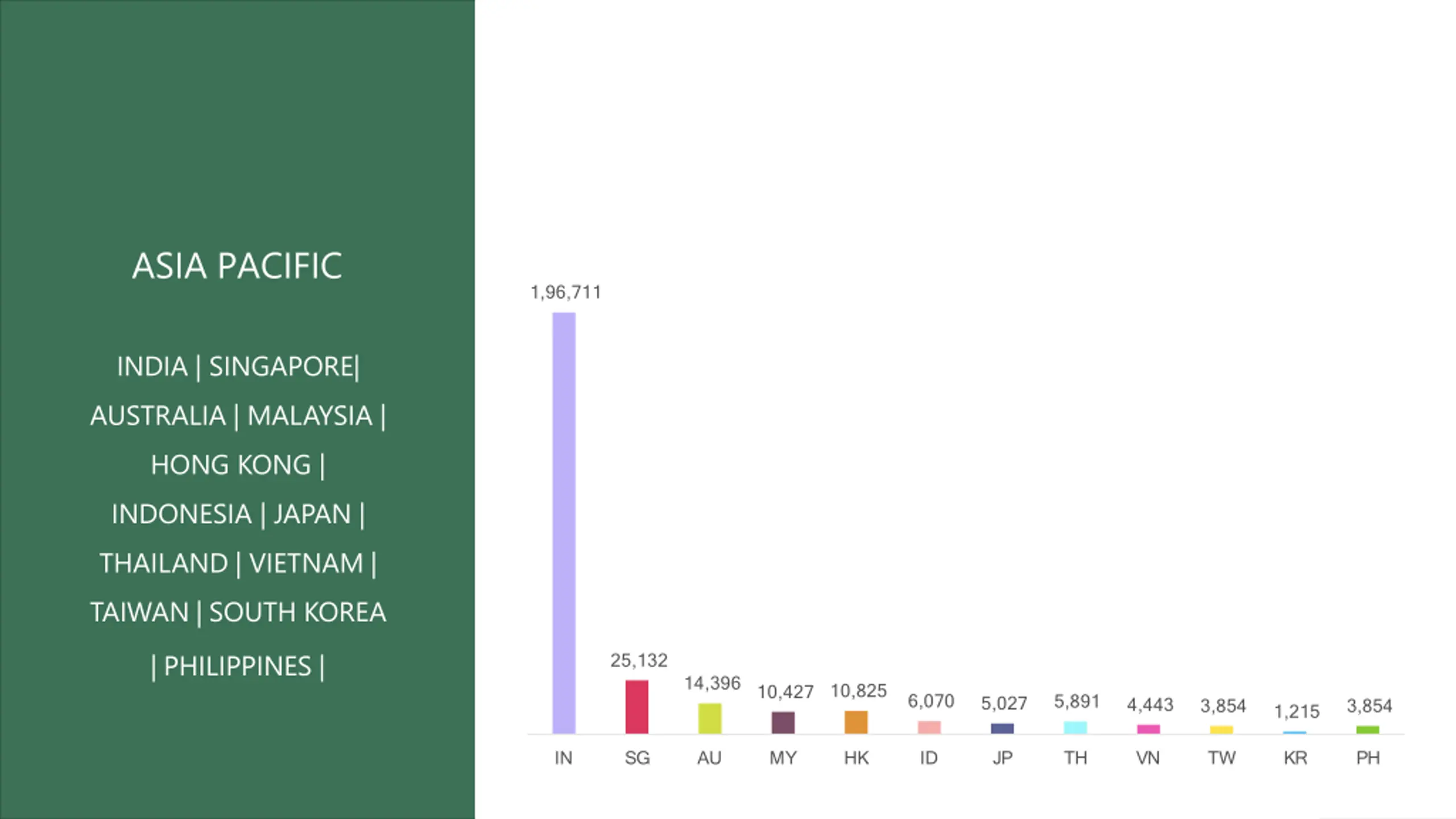The width and height of the screenshot is (1456, 819).
Task: Click the 1,215 data label
Action: pyautogui.click(x=1297, y=712)
